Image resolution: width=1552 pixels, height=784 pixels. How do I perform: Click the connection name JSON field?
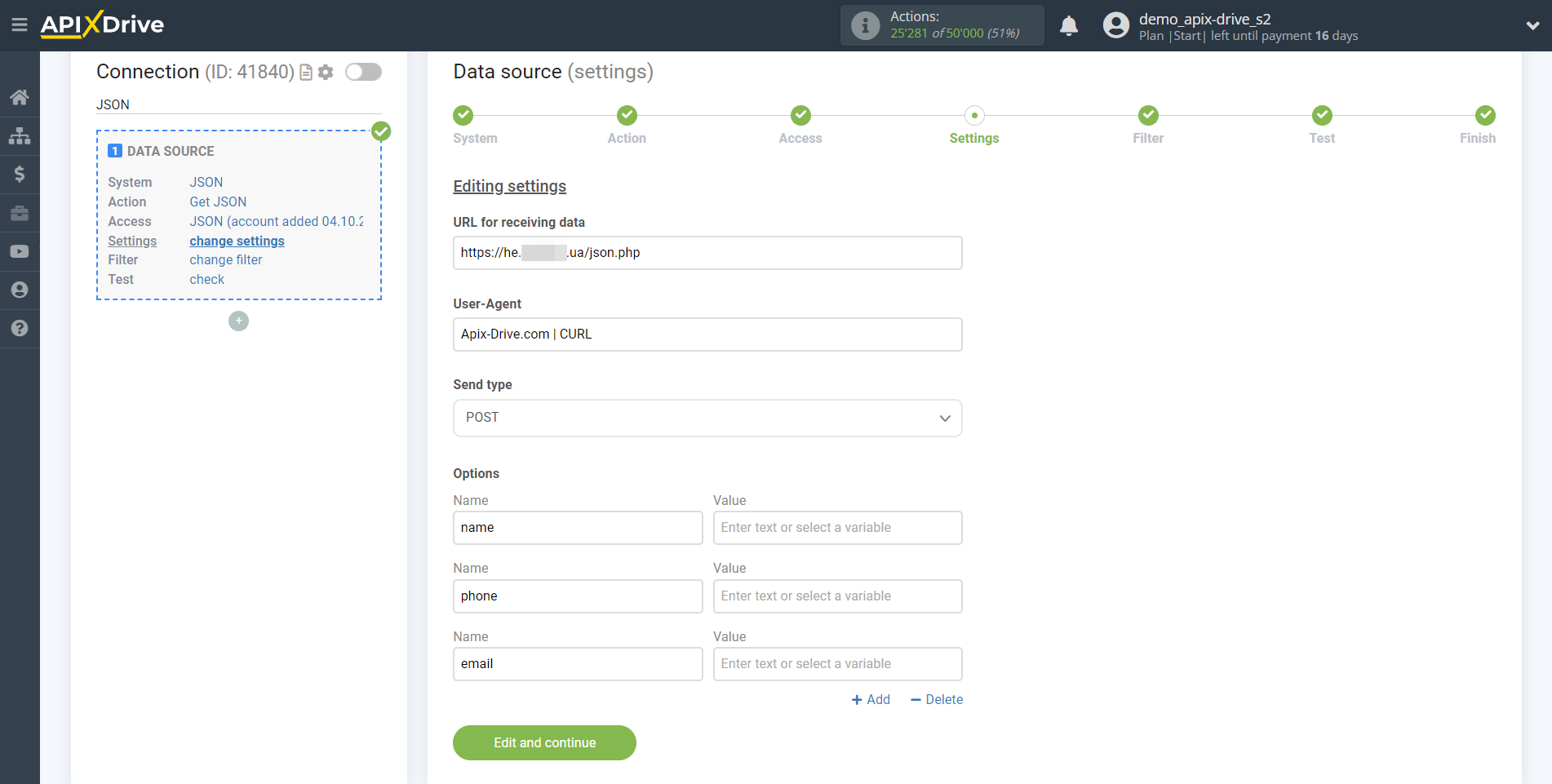[x=238, y=104]
